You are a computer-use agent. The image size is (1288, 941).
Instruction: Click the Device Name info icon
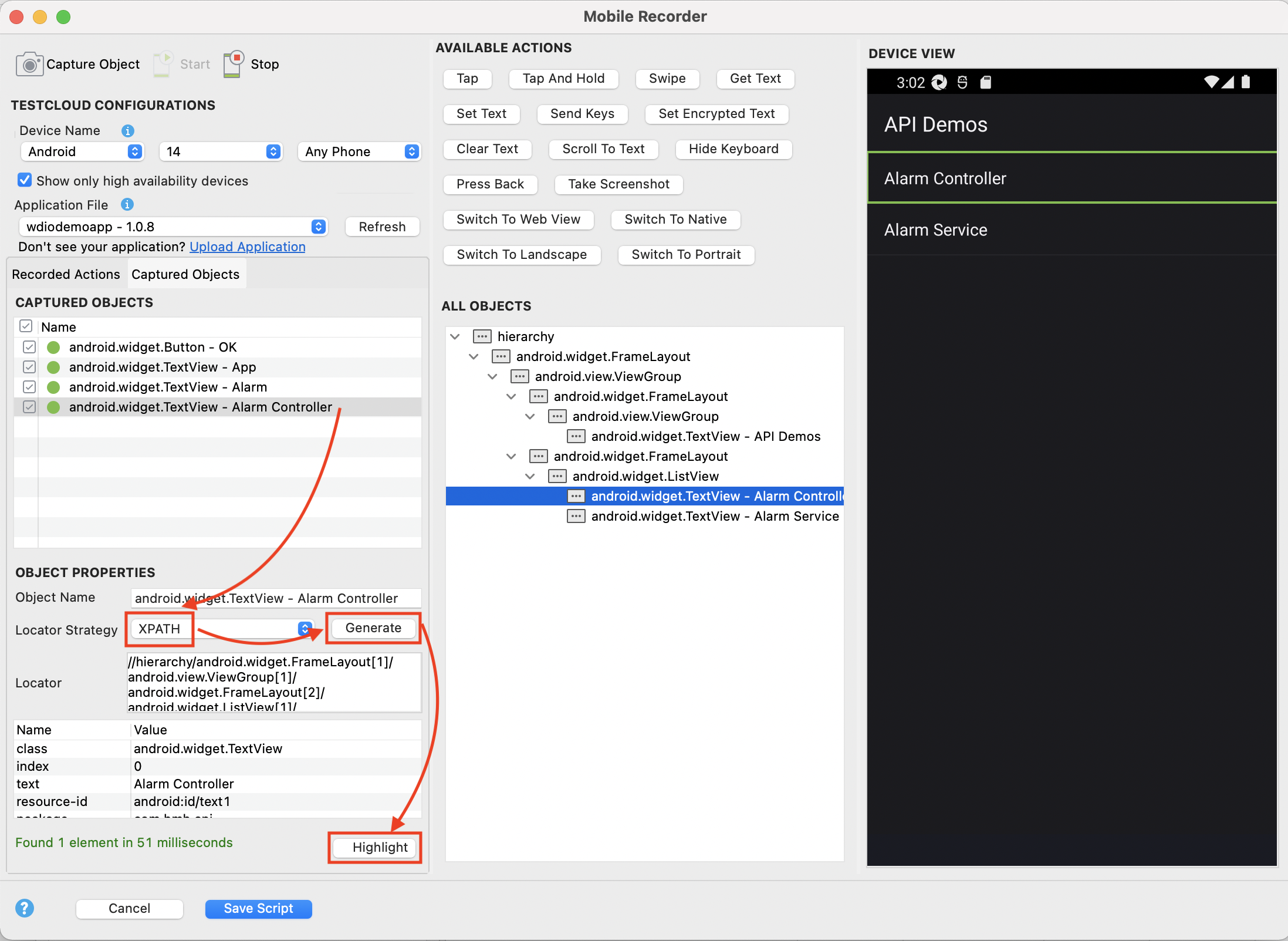(x=127, y=130)
